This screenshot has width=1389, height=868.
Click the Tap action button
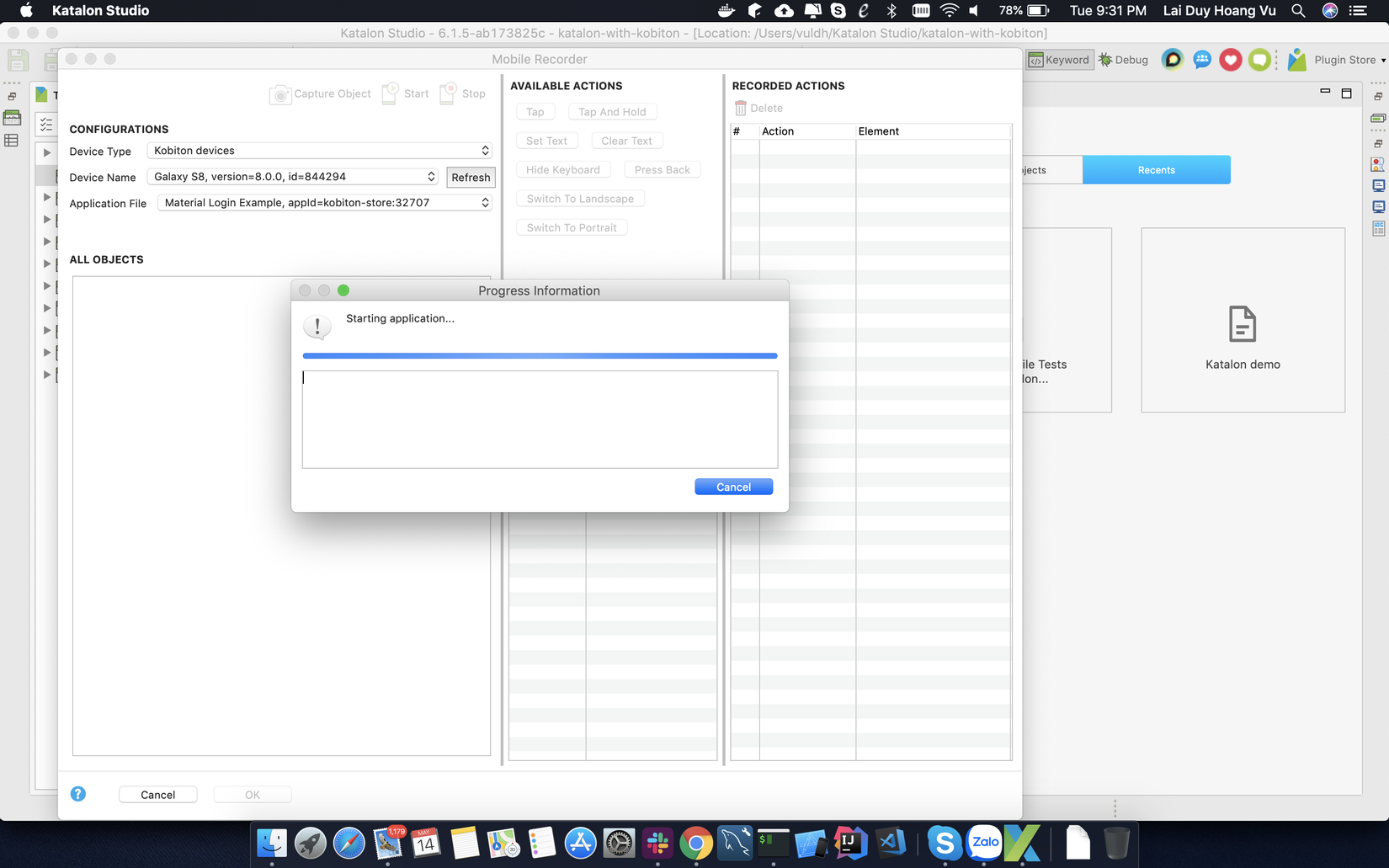tap(535, 112)
